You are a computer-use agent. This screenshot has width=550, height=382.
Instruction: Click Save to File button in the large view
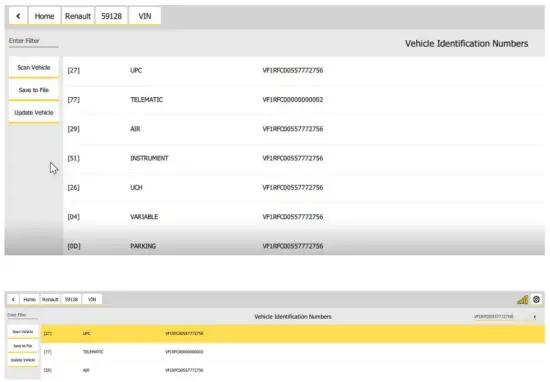click(34, 90)
